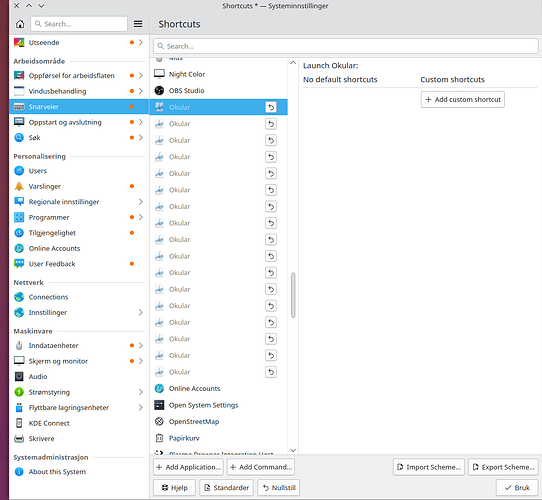Click the list scroll-down arrow
The height and width of the screenshot is (500, 542).
pos(293,450)
